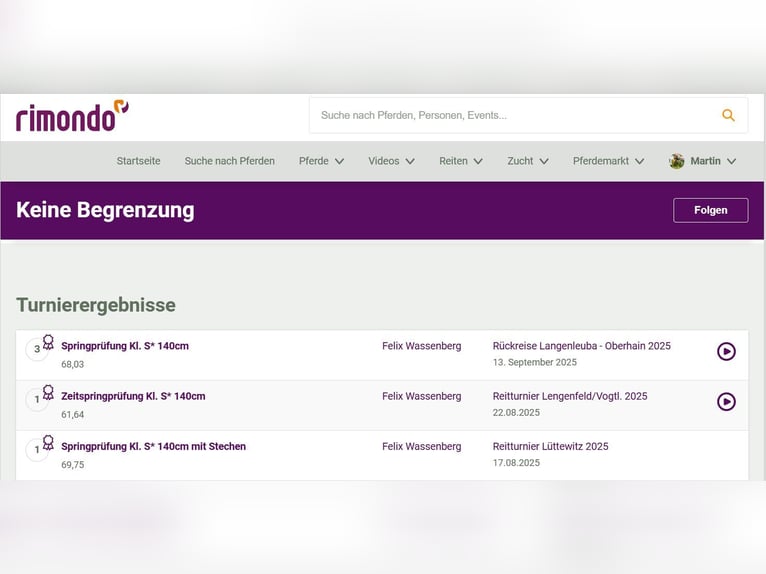Open Martin's user account menu arrow
This screenshot has height=574, width=766.
tap(731, 161)
